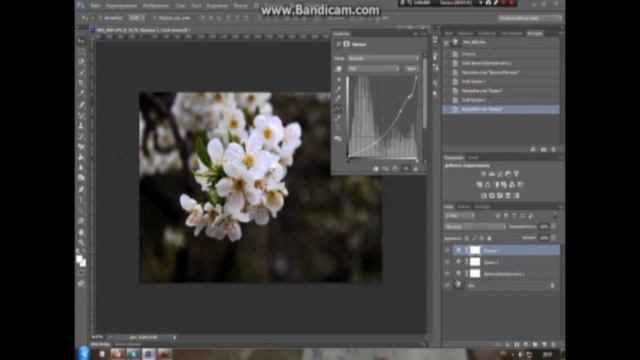
Task: Open layer fill slider arrow
Action: [554, 238]
